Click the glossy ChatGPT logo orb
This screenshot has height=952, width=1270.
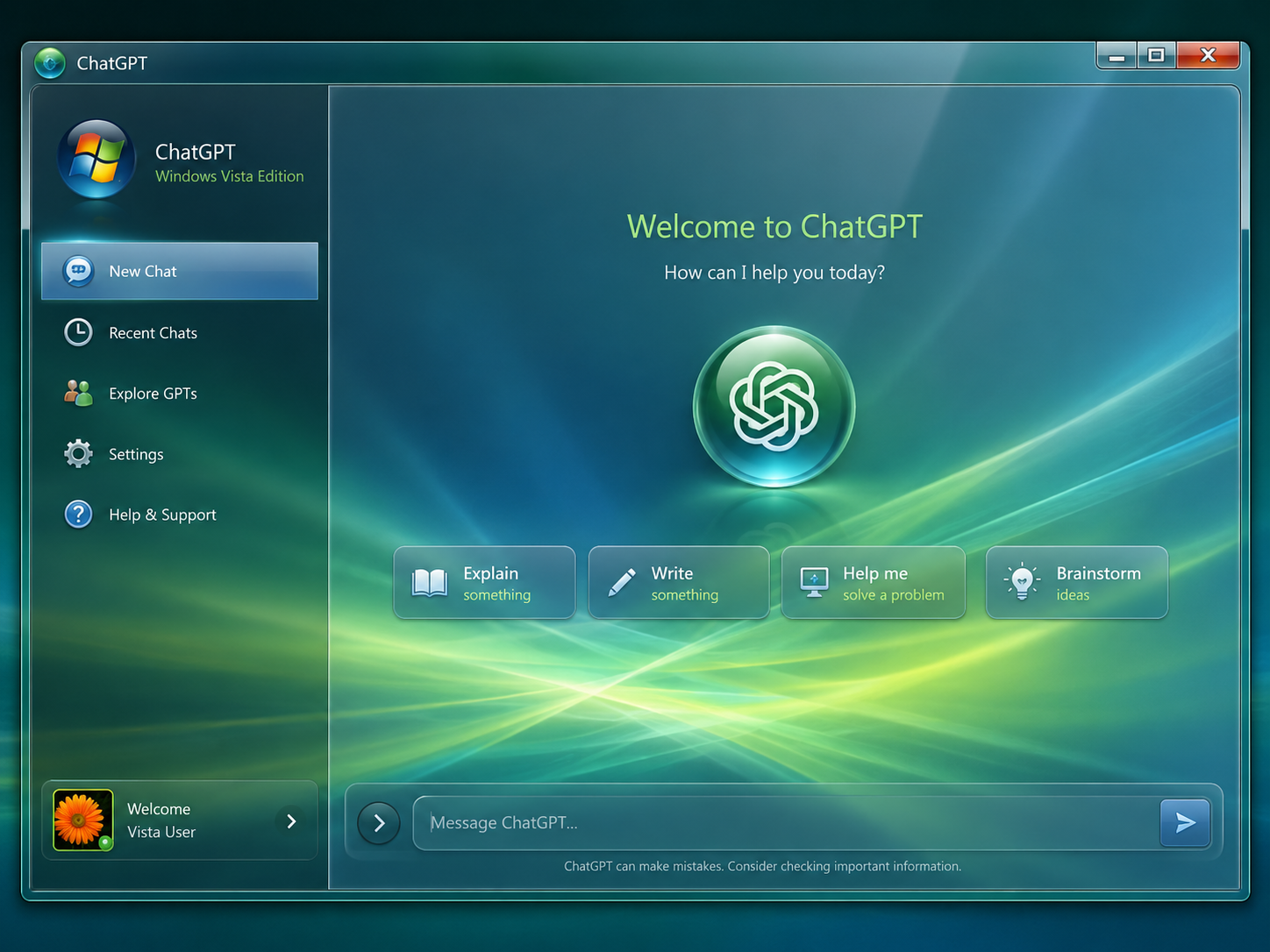click(x=774, y=407)
